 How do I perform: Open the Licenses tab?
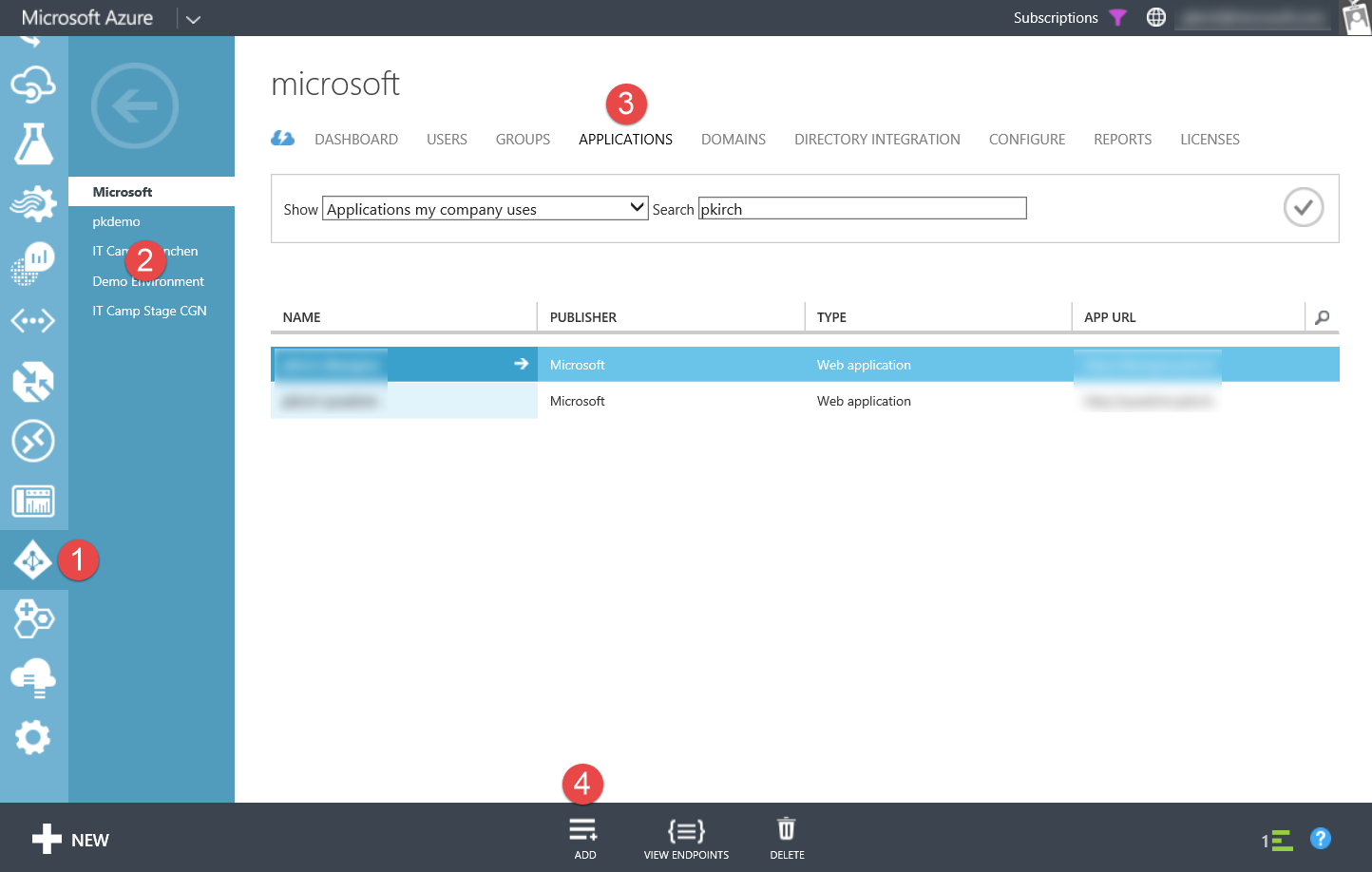coord(1210,140)
